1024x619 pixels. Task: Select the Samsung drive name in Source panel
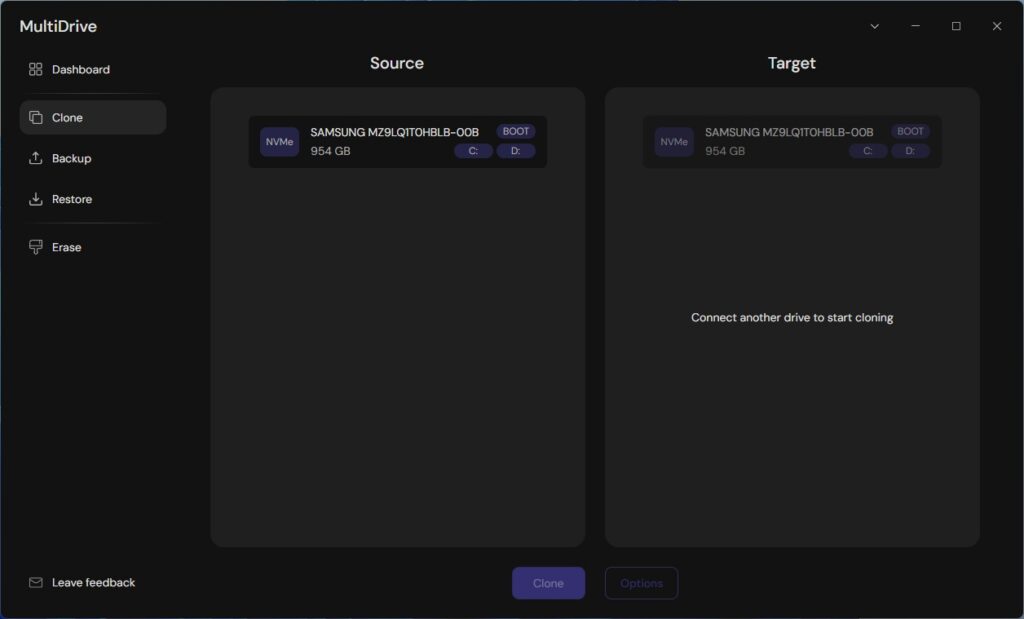(x=394, y=132)
